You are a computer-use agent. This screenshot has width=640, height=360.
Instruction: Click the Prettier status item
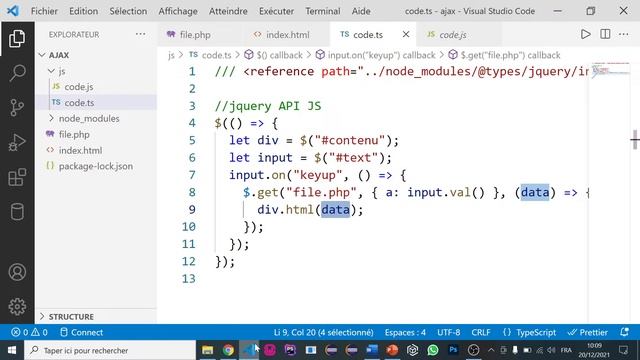click(x=587, y=332)
